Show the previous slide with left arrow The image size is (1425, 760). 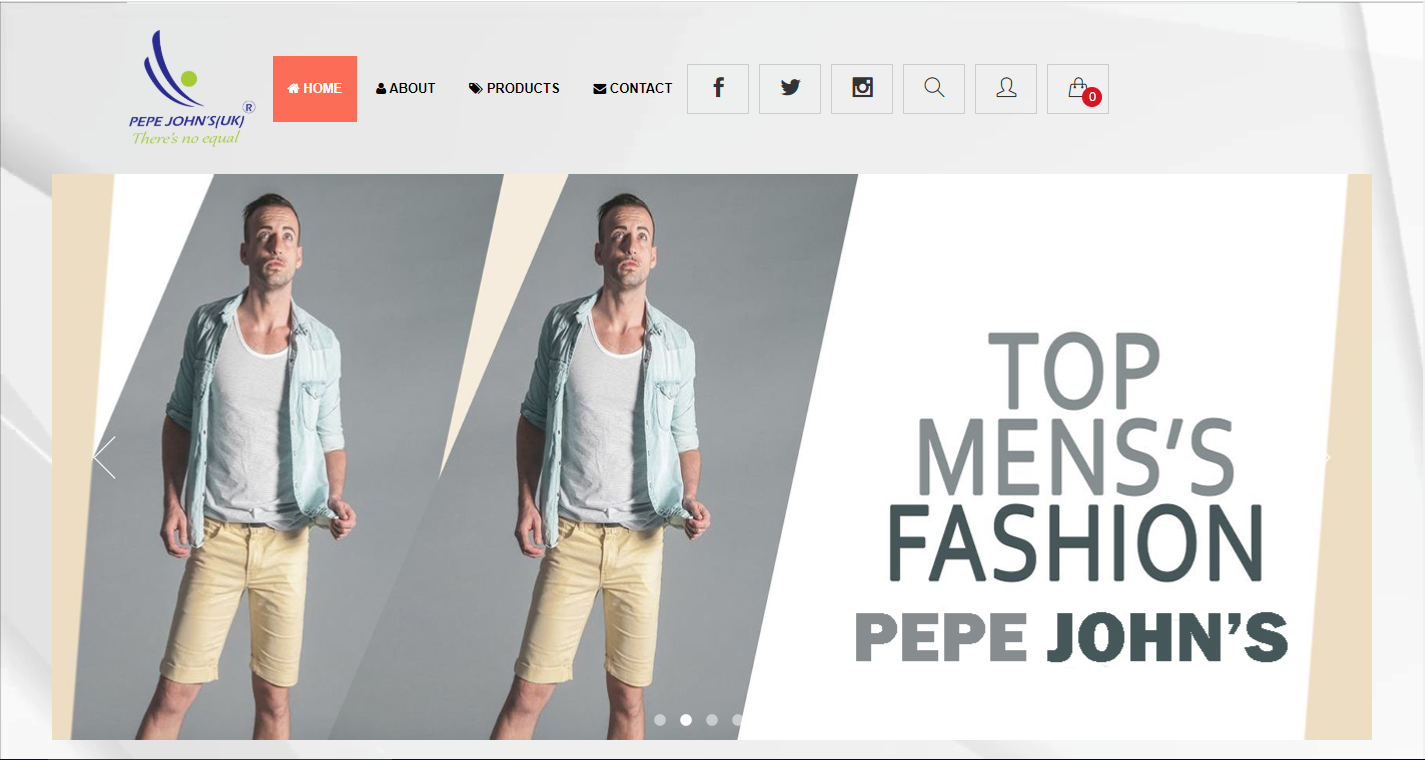104,458
